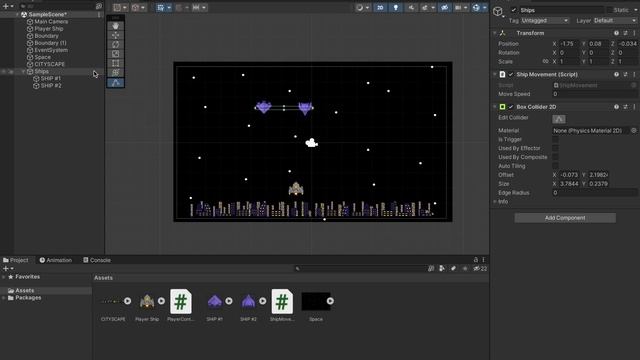
Task: Click the Move Speed value field
Action: click(x=595, y=94)
